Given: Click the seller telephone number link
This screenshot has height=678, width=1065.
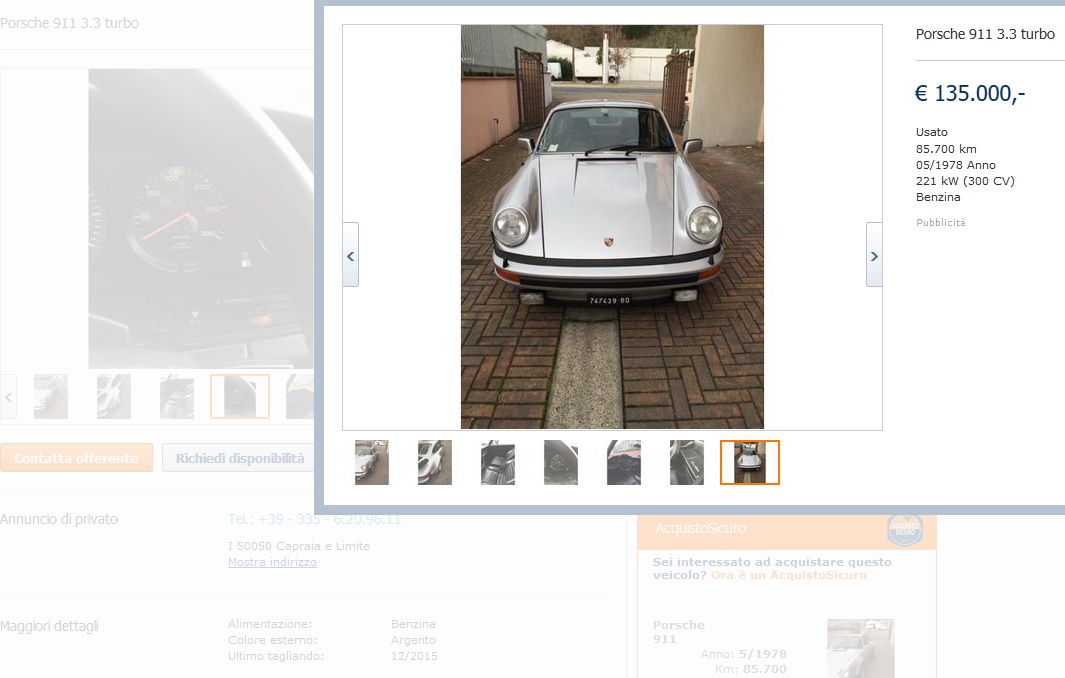Looking at the screenshot, I should click(314, 520).
